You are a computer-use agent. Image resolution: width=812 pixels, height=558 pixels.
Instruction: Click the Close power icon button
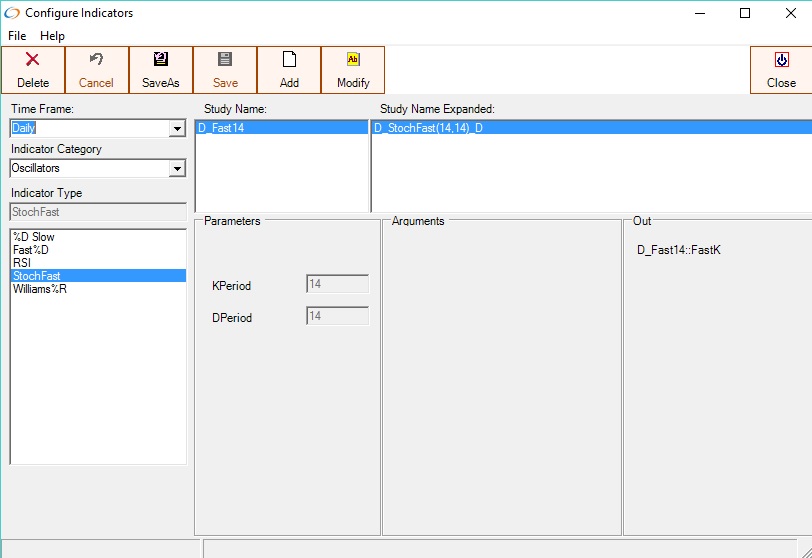pos(781,60)
